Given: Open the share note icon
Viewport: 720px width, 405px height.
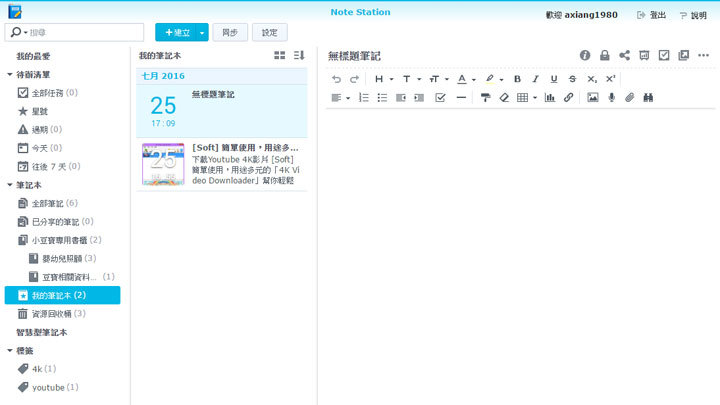Looking at the screenshot, I should [624, 56].
